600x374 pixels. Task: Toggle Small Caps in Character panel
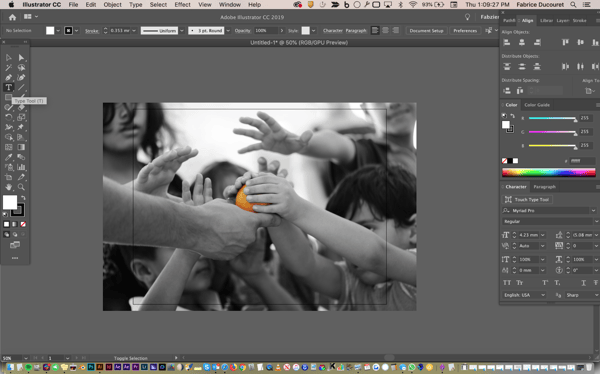click(x=520, y=283)
